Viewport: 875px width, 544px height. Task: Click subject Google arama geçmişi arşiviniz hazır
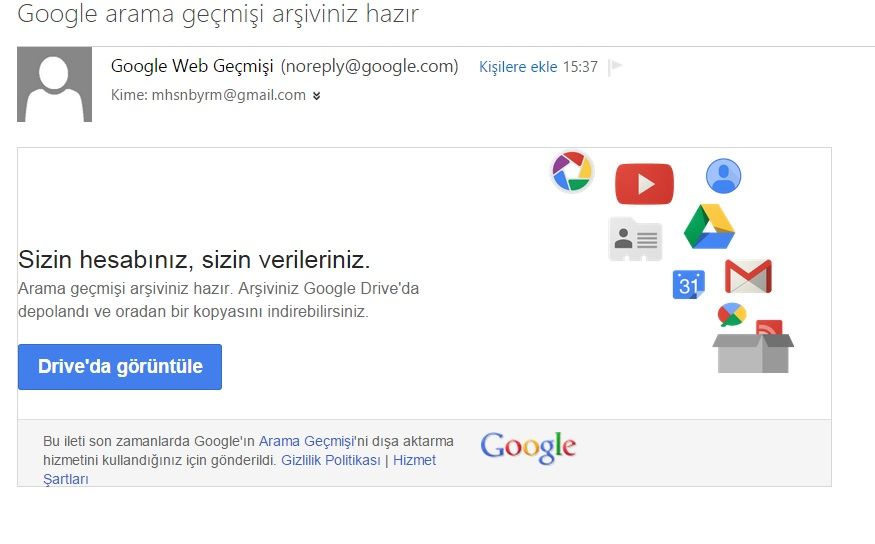pos(218,13)
